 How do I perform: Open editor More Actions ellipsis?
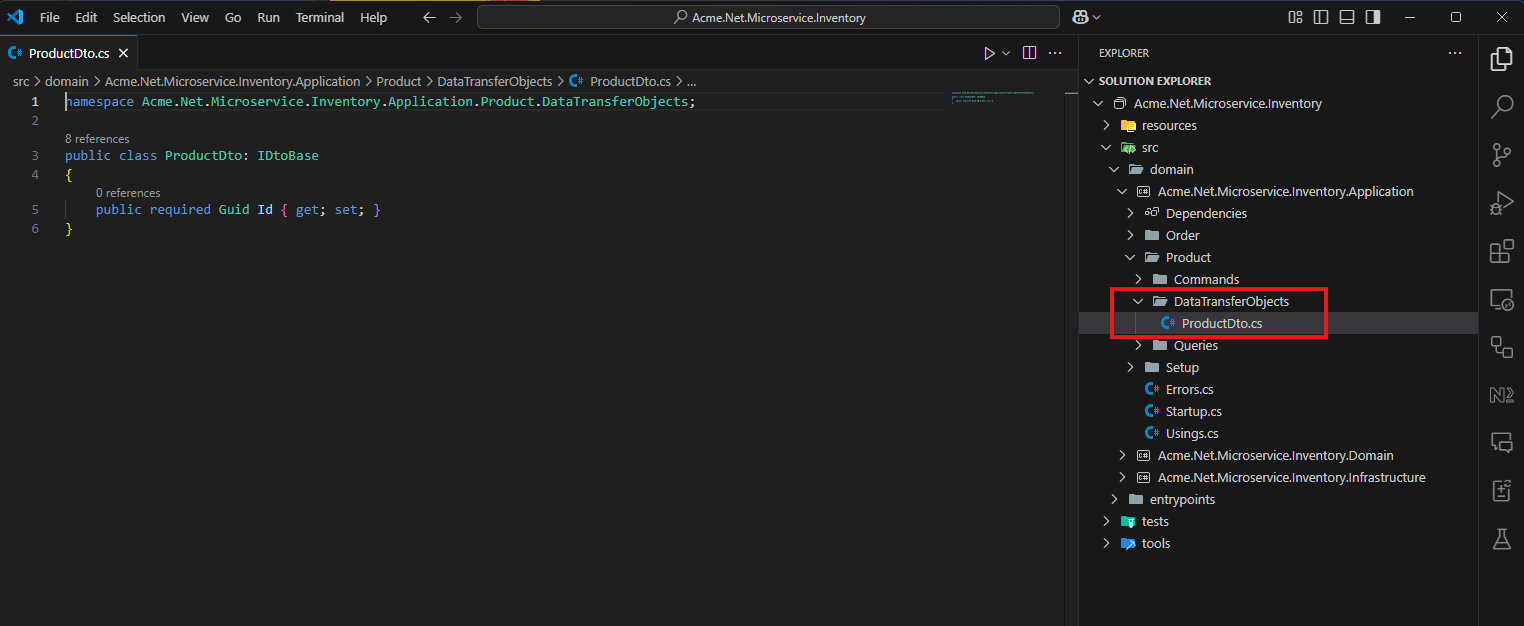tap(1054, 53)
